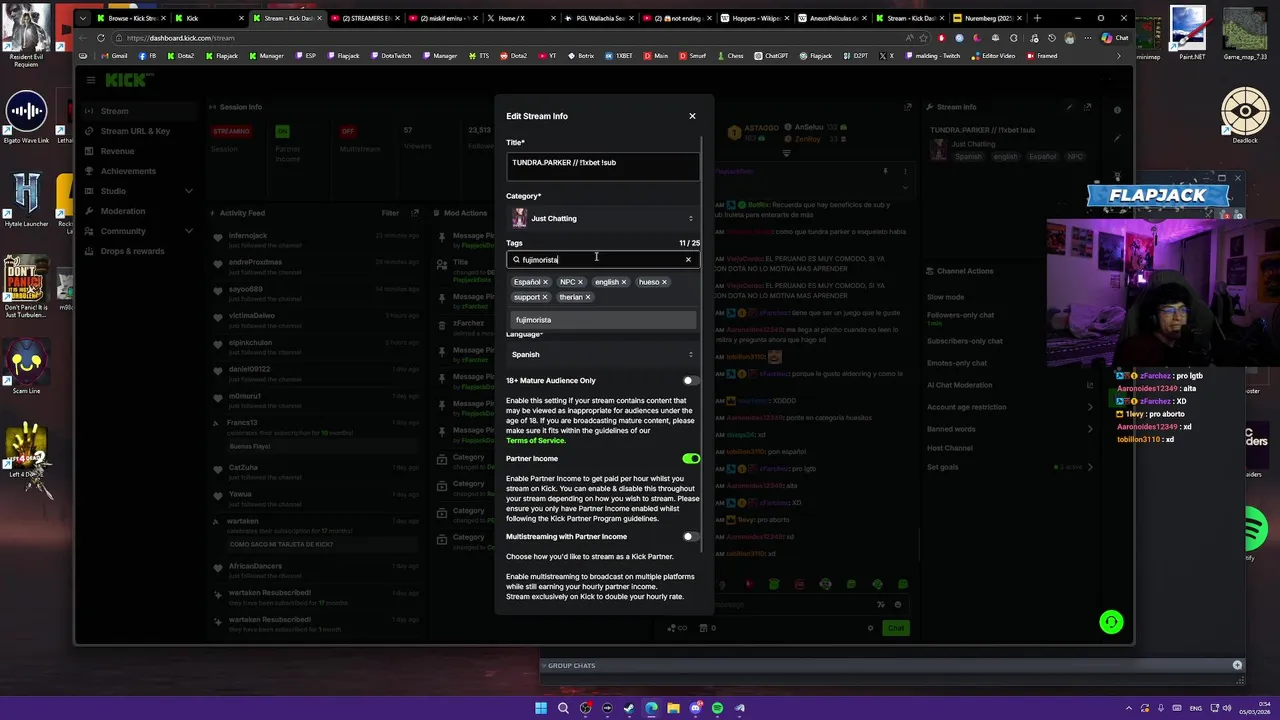This screenshot has height=720, width=1280.
Task: Open the Spanish language dropdown
Action: 603,354
